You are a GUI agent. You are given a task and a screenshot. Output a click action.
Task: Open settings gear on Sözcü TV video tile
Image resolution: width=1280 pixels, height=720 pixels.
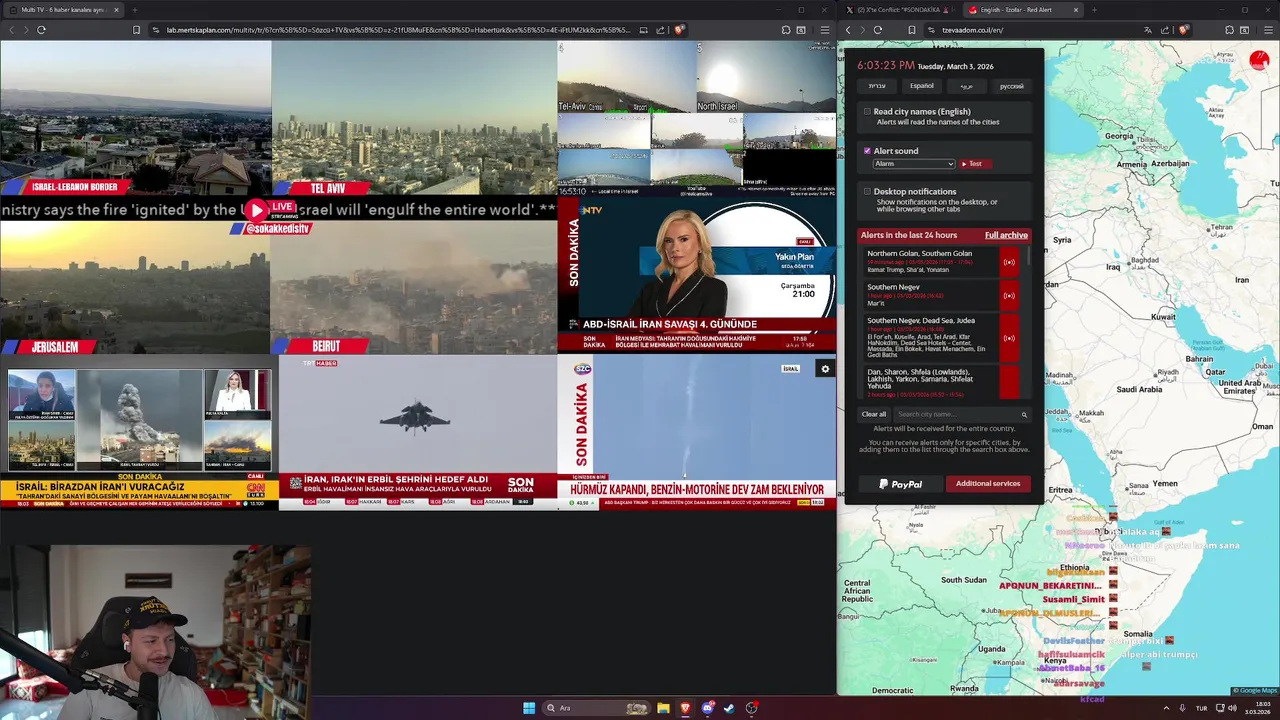coord(825,369)
